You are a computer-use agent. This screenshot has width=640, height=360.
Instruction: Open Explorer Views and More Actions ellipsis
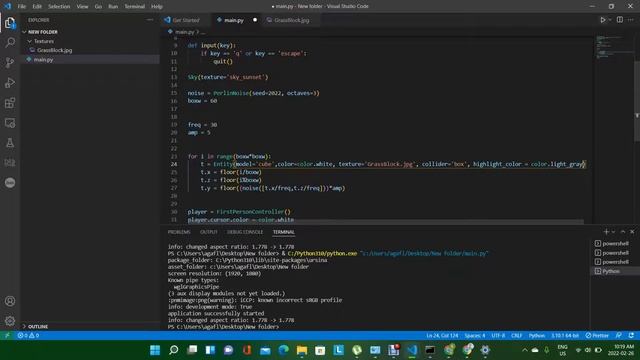pyautogui.click(x=150, y=20)
